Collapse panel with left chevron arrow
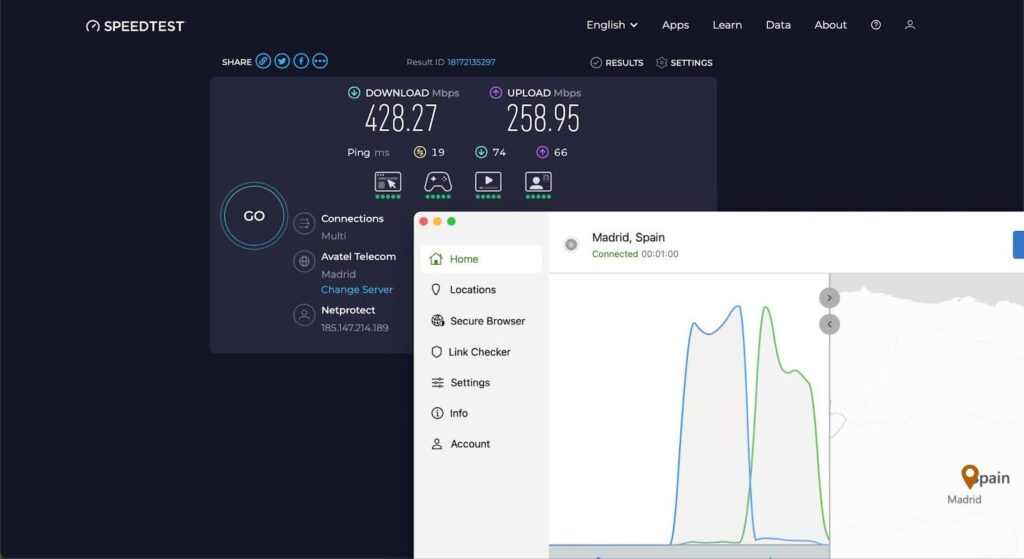Screen dimensions: 1024x559 tap(829, 324)
